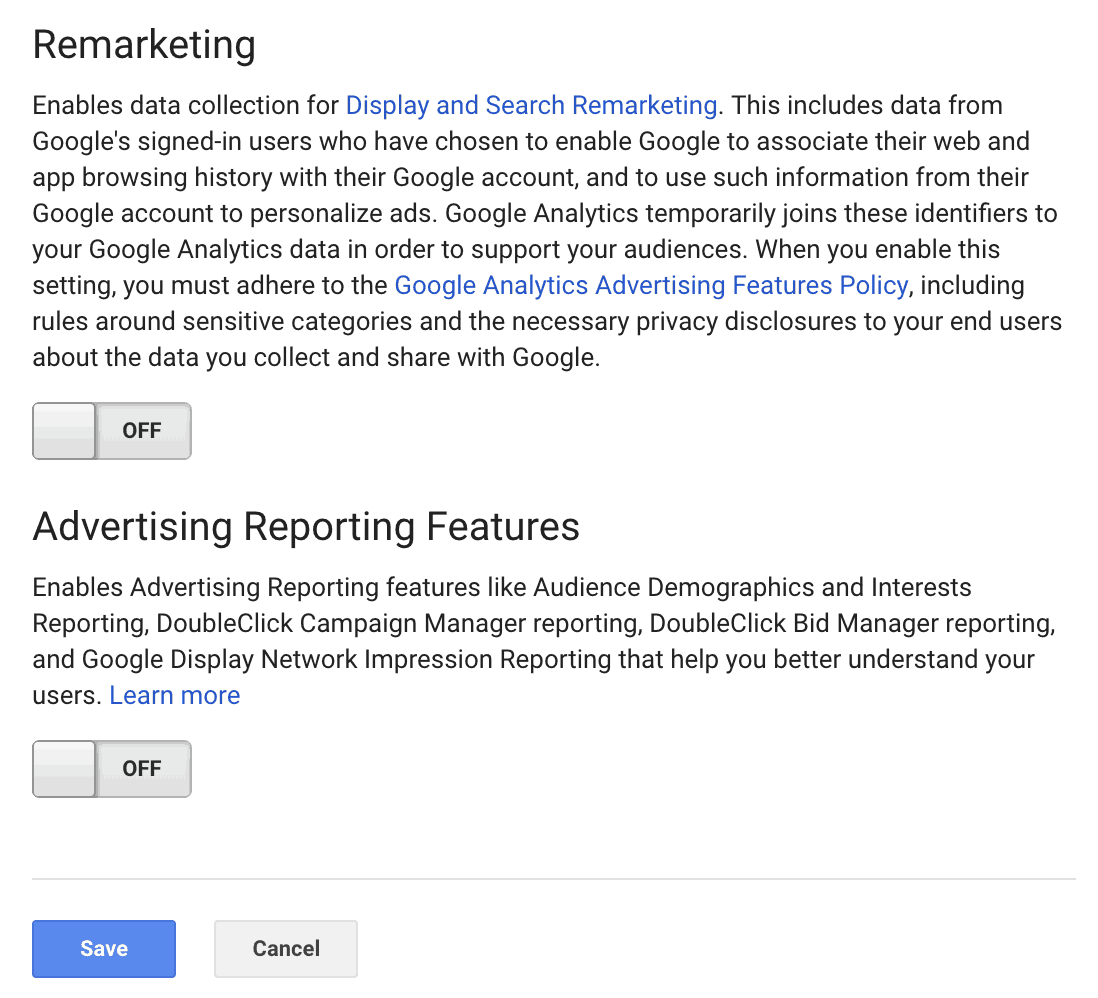Image resolution: width=1098 pixels, height=998 pixels.
Task: Save the advertising feature settings
Action: pyautogui.click(x=103, y=948)
